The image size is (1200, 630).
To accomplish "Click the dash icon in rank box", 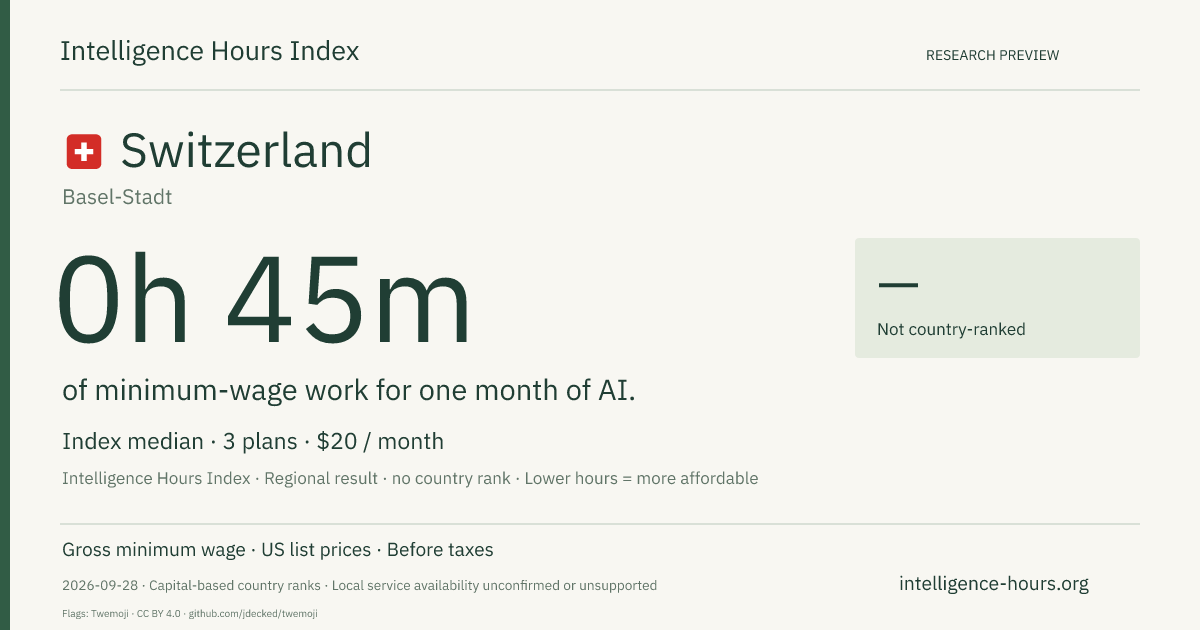I will point(898,285).
